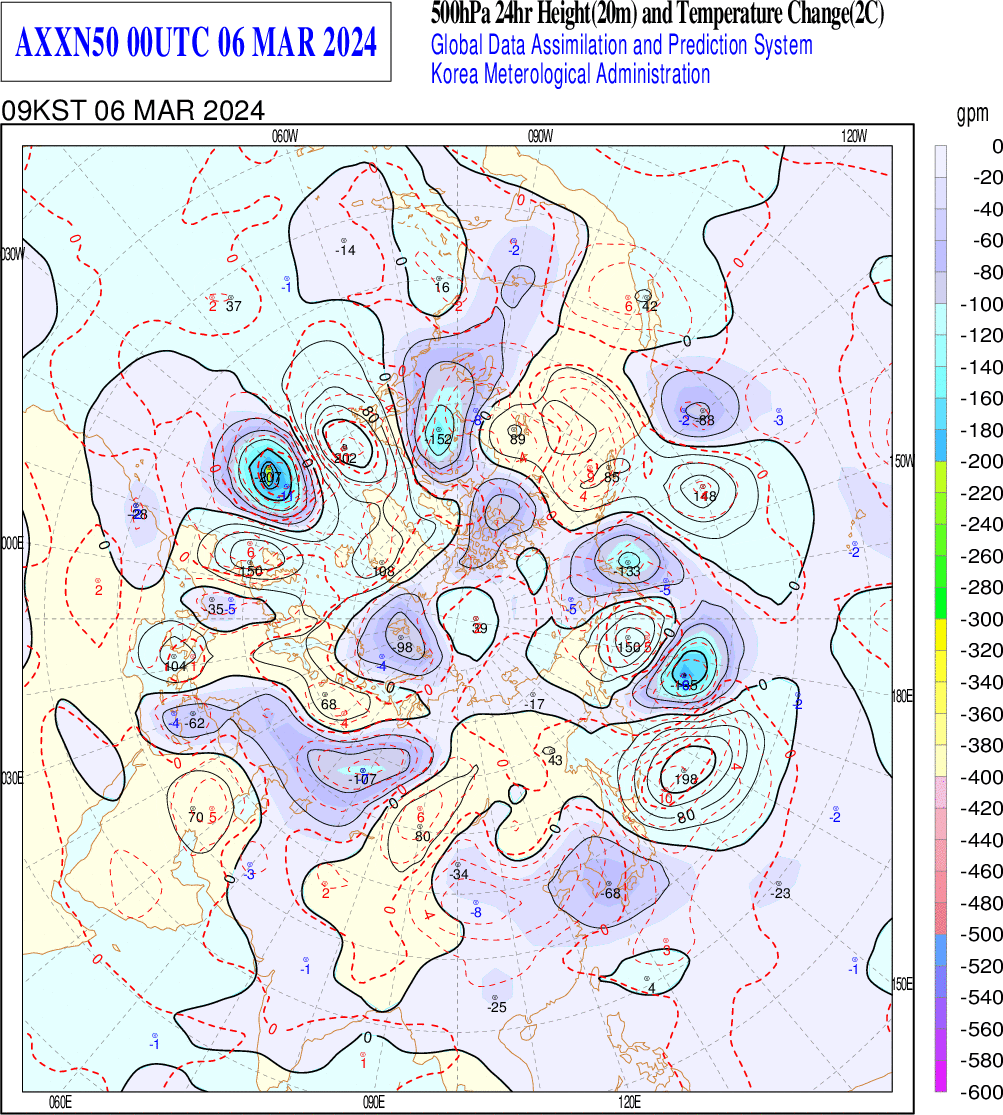Click the "104" height change value
1003x1115 pixels.
pyautogui.click(x=176, y=667)
